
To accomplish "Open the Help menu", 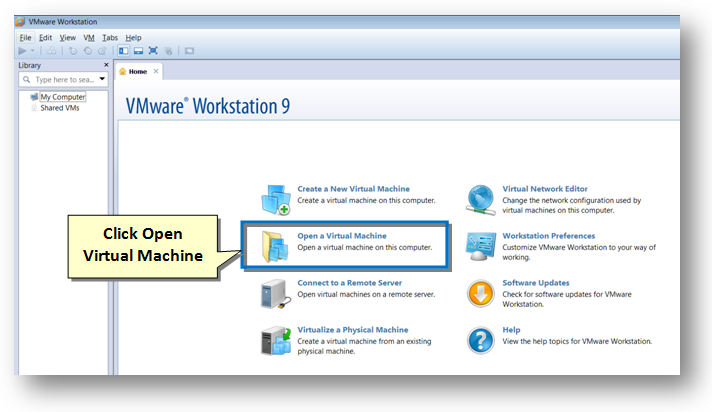I will pyautogui.click(x=134, y=38).
